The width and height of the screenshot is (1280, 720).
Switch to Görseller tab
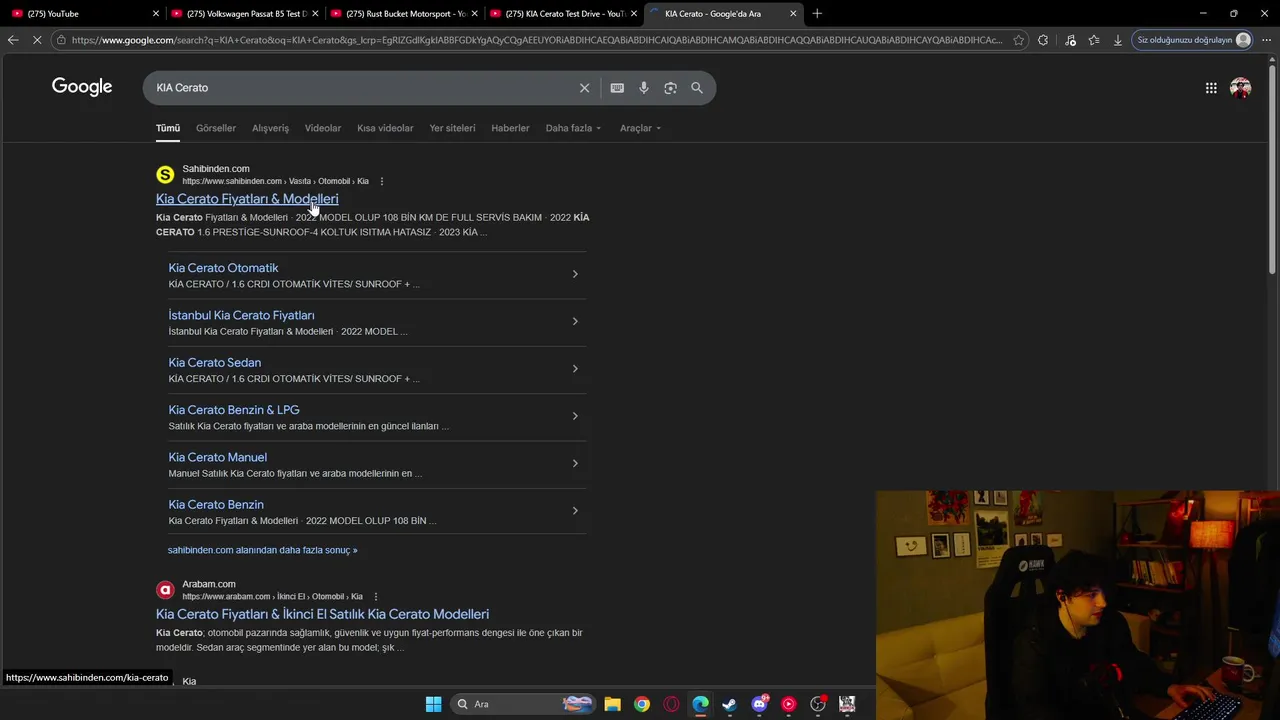click(x=216, y=128)
